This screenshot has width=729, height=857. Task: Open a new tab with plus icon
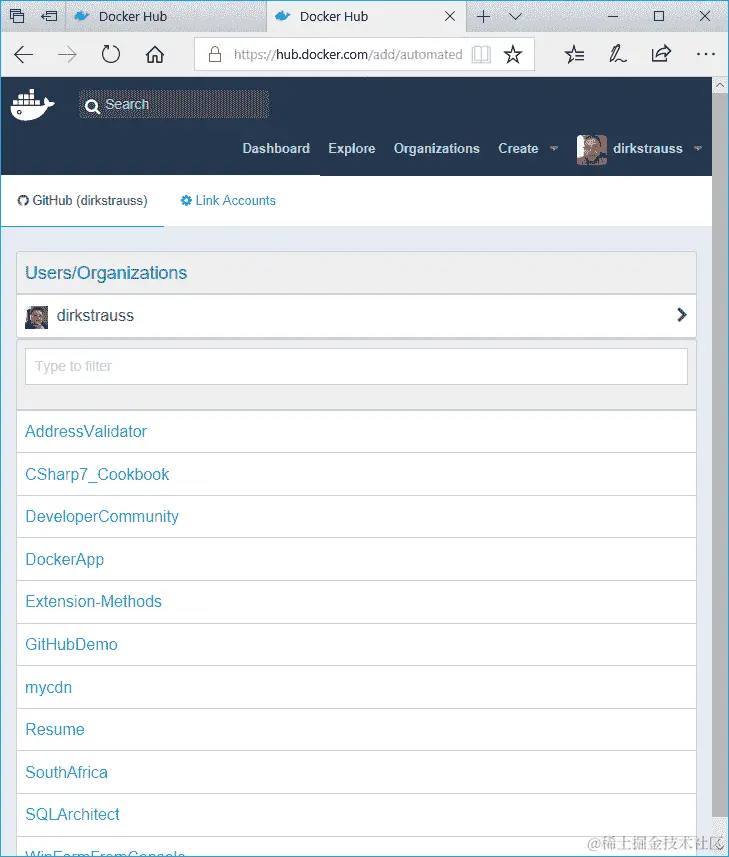tap(483, 16)
